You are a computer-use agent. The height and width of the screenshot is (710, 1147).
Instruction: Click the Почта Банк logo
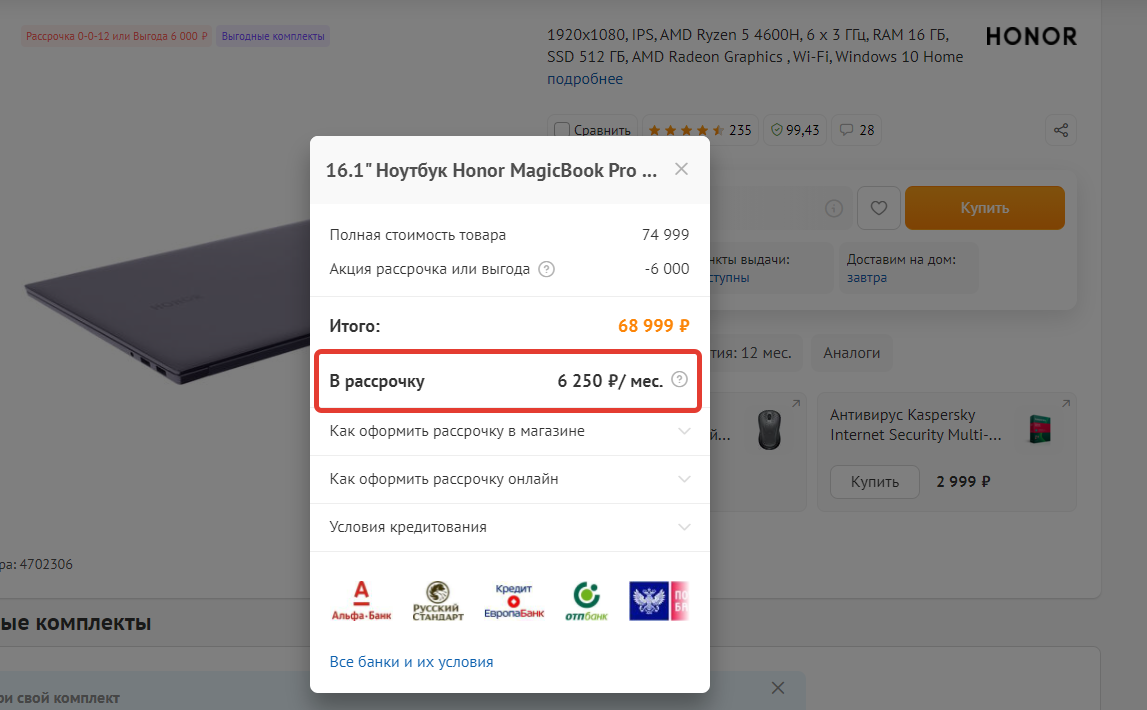tap(657, 601)
